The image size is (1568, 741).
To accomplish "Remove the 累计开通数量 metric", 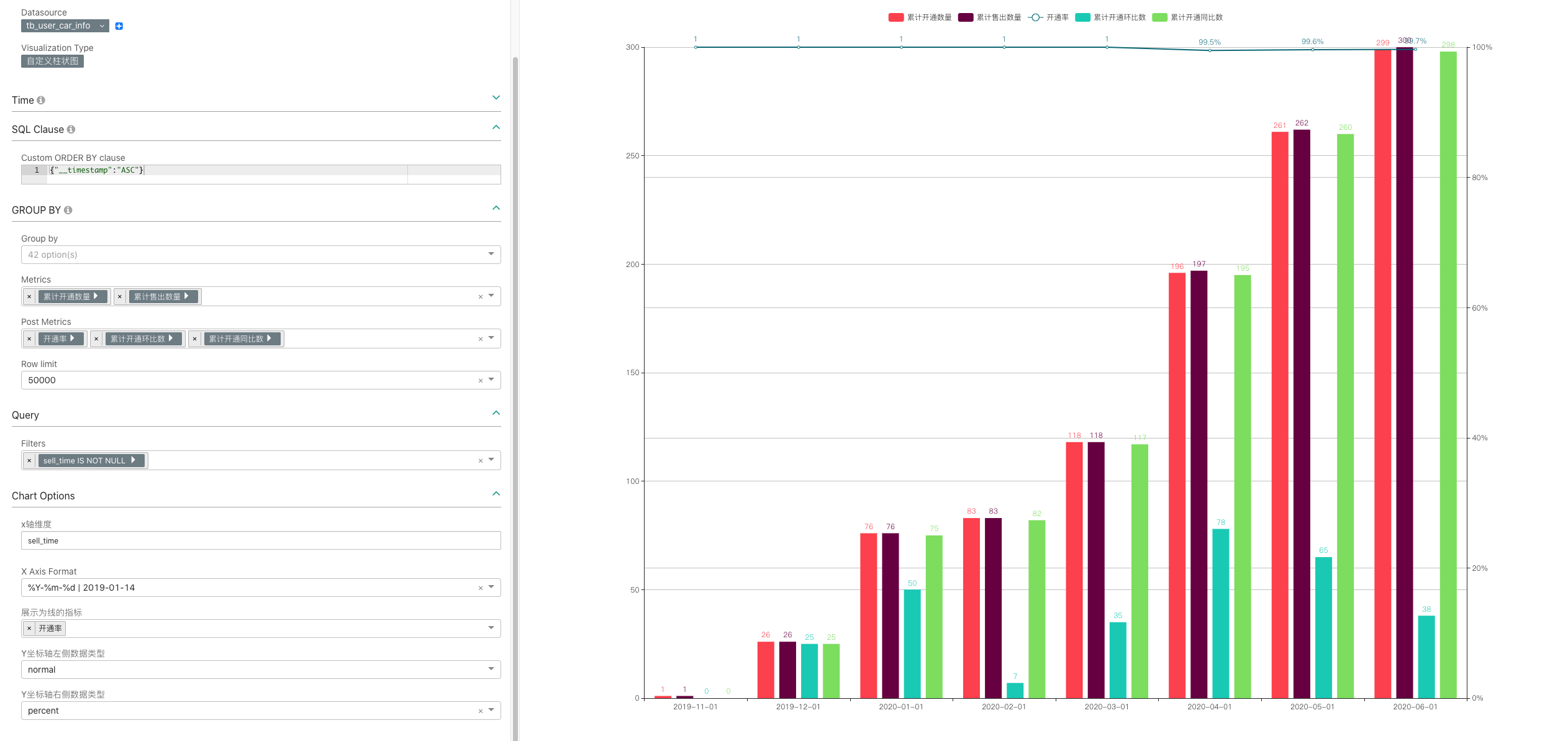I will point(29,297).
